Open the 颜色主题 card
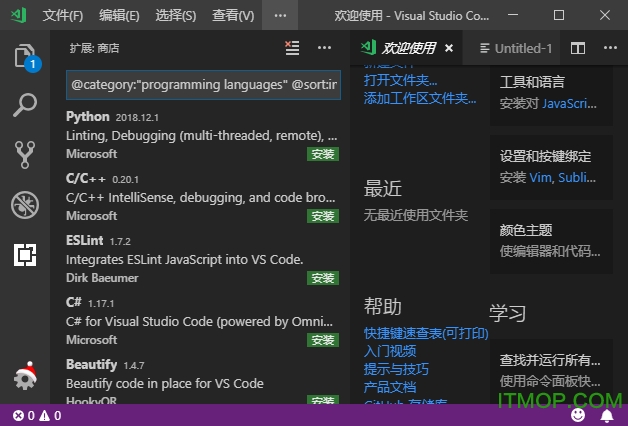Viewport: 628px width, 426px height. click(x=551, y=241)
